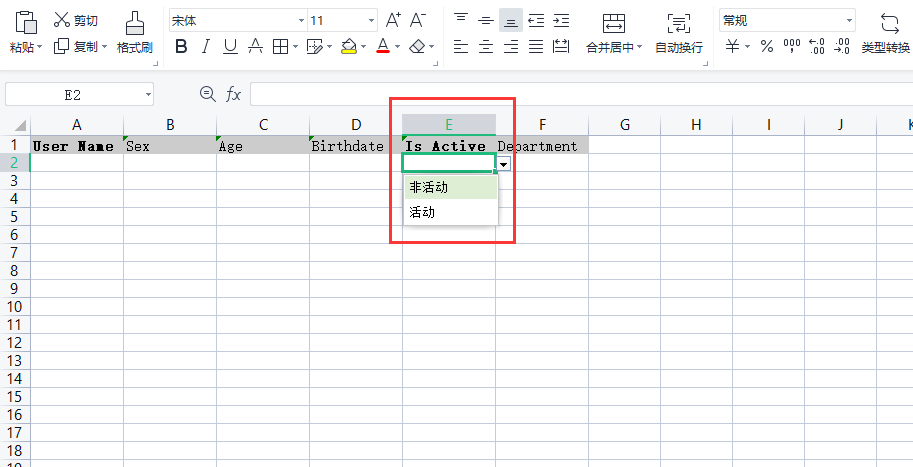This screenshot has height=467, width=913.
Task: Click the Cut scissors icon
Action: click(62, 20)
